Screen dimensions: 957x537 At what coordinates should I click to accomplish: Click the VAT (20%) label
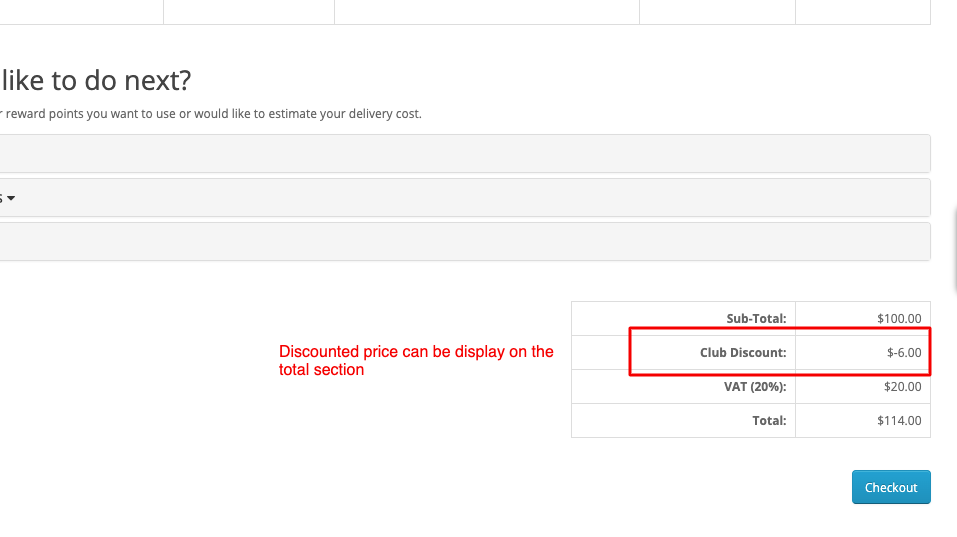[x=755, y=387]
